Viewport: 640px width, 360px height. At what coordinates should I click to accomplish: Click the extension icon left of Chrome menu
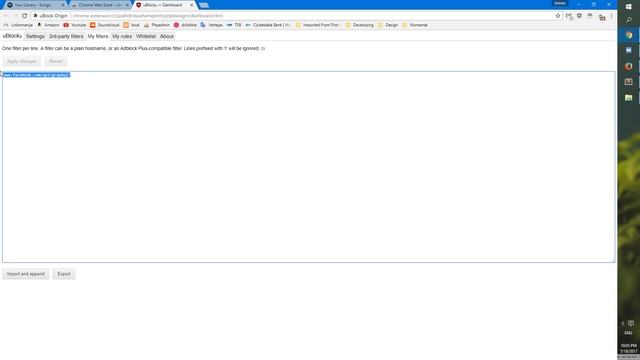(602, 16)
